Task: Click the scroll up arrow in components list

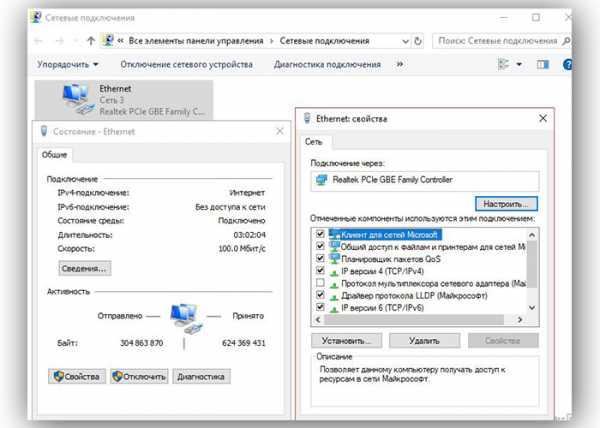Action: (532, 234)
